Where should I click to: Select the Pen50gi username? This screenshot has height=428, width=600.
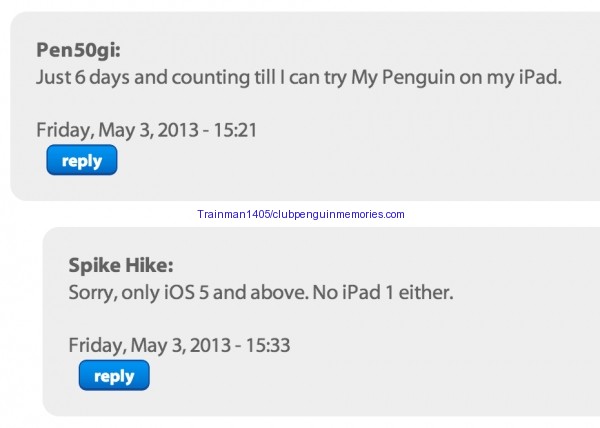(x=77, y=51)
